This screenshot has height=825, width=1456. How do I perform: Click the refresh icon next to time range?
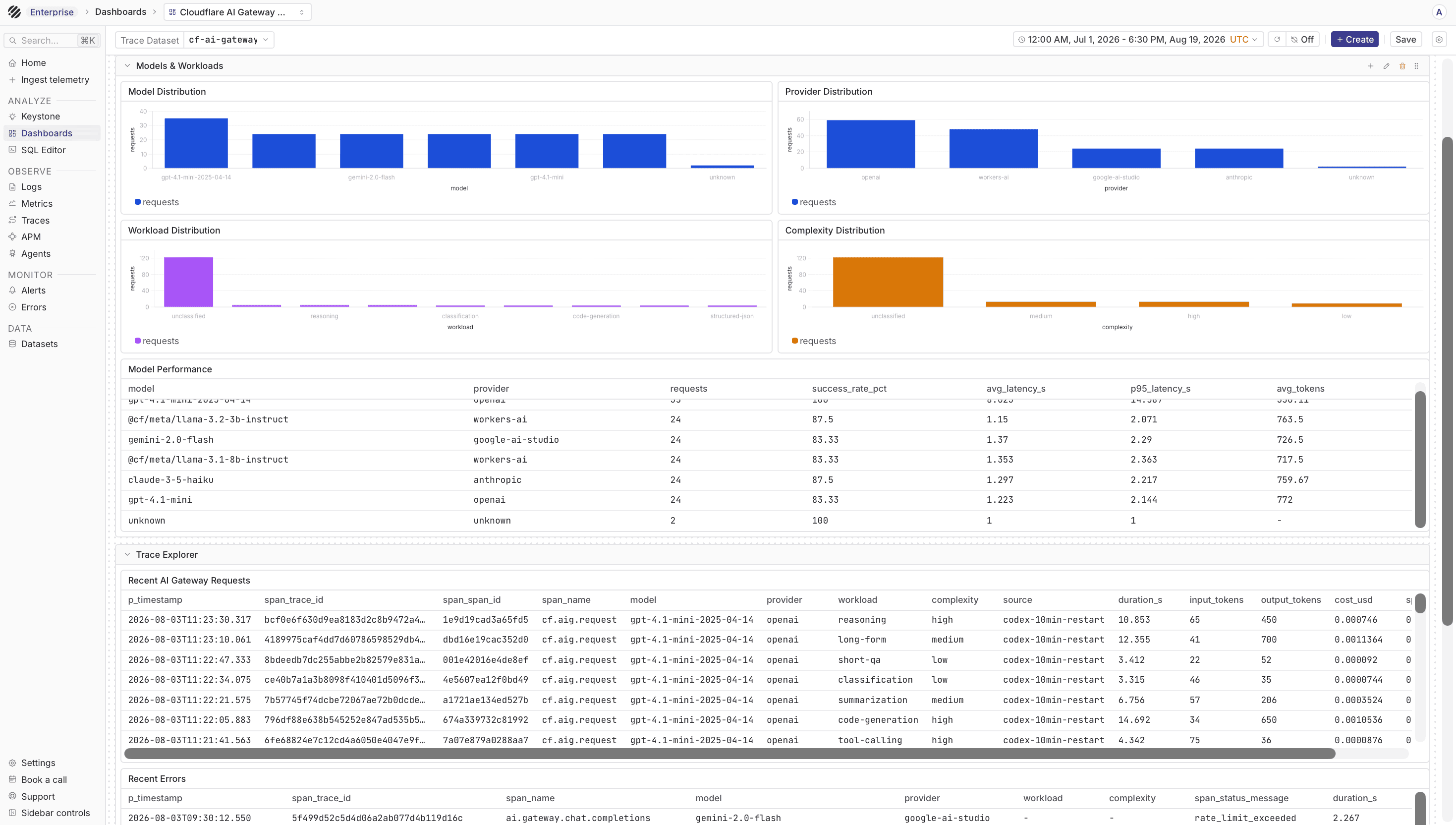click(x=1277, y=40)
